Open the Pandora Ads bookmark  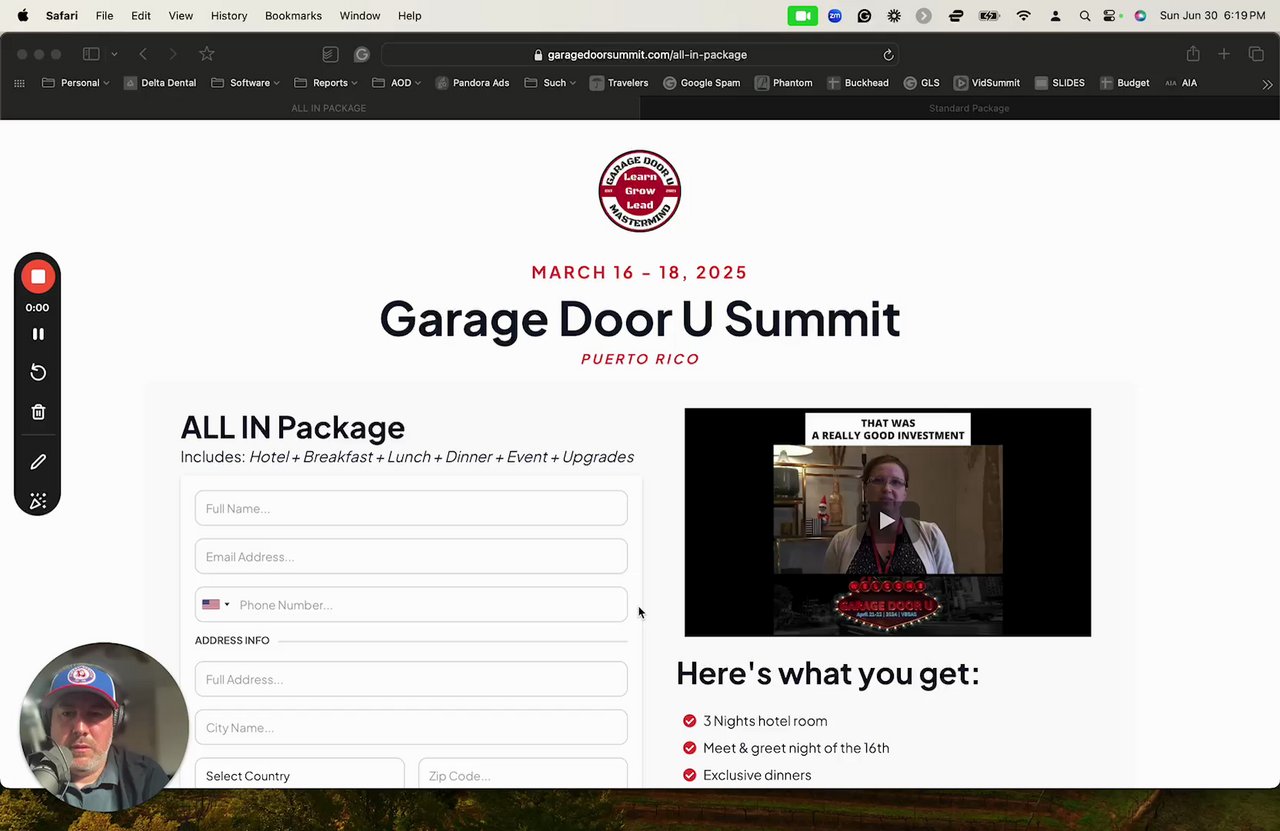pyautogui.click(x=472, y=83)
